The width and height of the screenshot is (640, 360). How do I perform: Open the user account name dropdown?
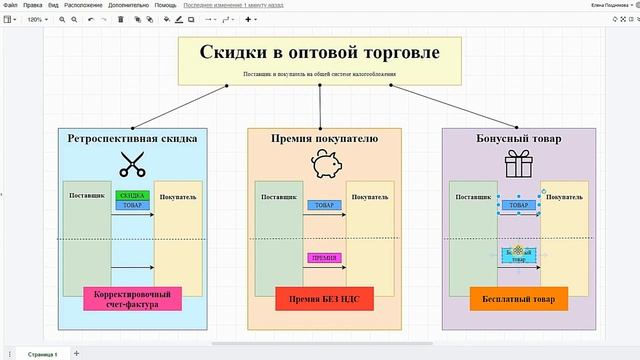tap(612, 5)
